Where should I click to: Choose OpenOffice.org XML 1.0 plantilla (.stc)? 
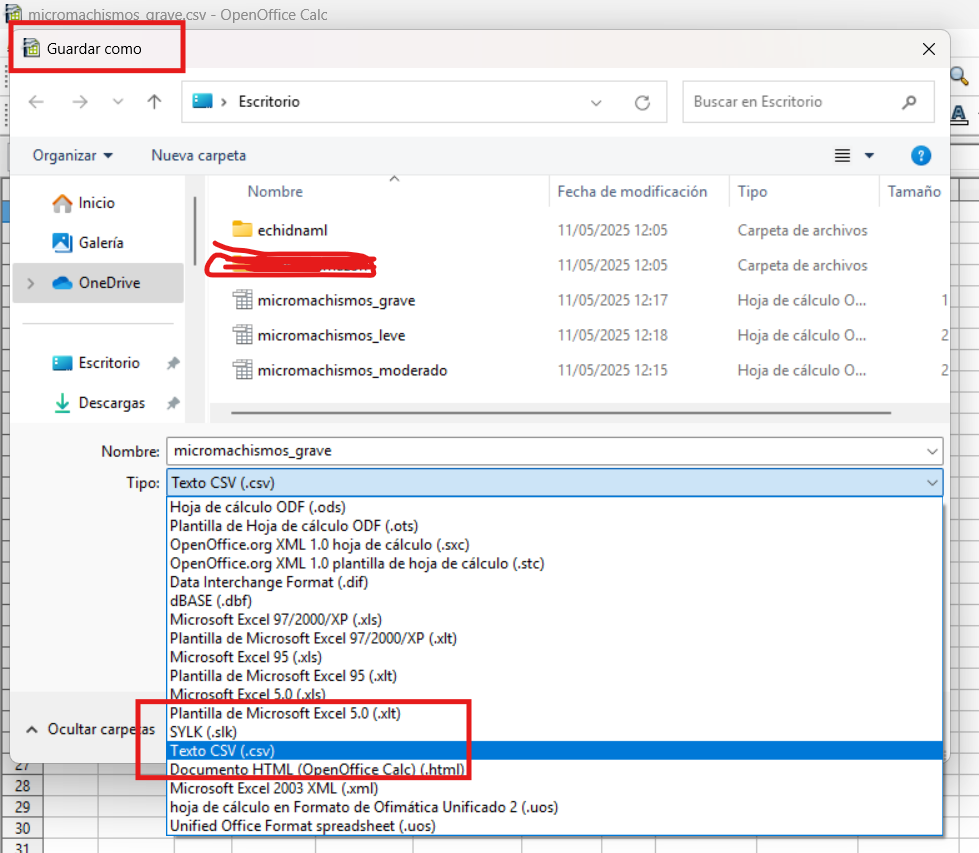pos(554,563)
